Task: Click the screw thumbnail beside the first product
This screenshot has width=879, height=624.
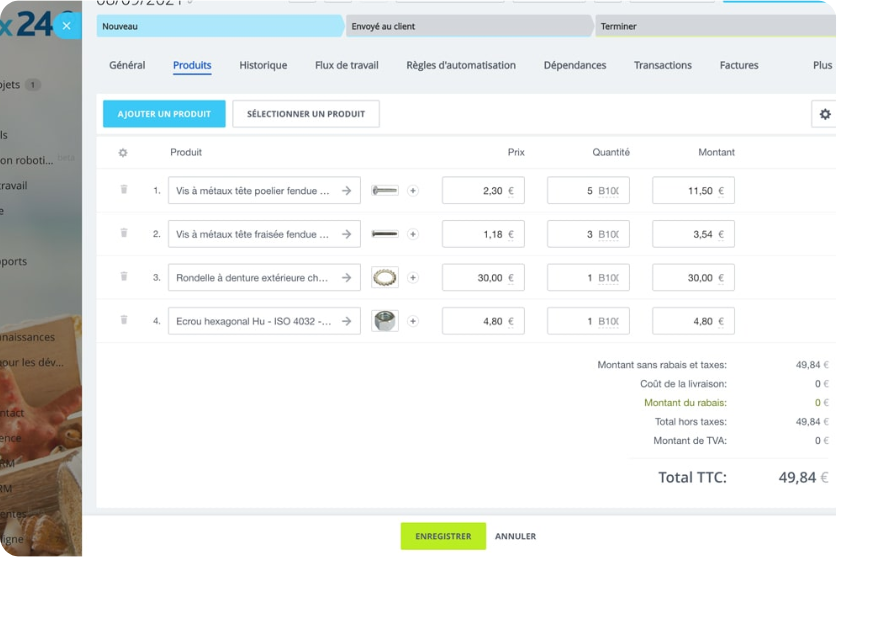Action: (x=383, y=190)
